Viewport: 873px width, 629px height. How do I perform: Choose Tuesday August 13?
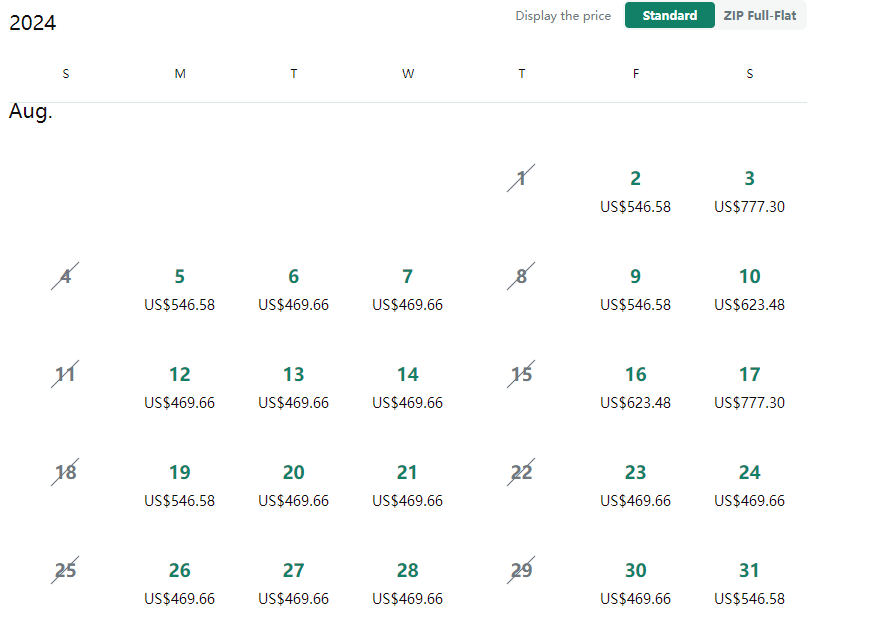point(293,387)
